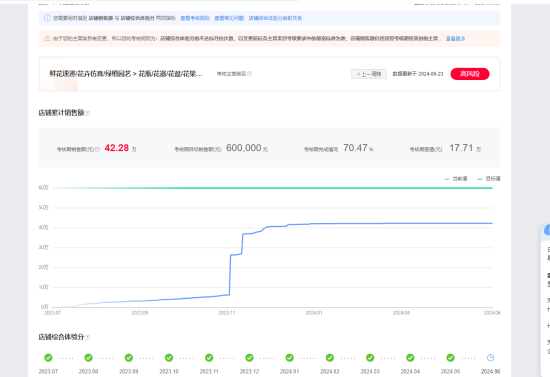Open the 店铺综合体验分映射关系 link

tap(275, 18)
